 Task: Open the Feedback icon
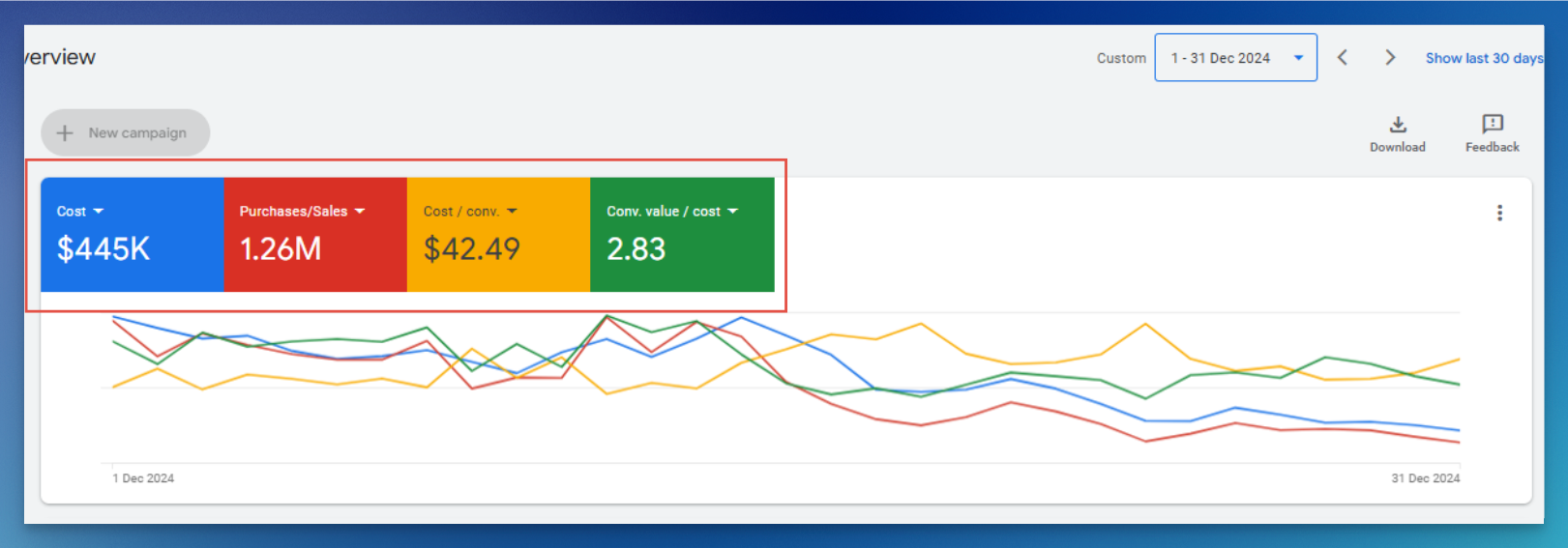pos(1493,124)
